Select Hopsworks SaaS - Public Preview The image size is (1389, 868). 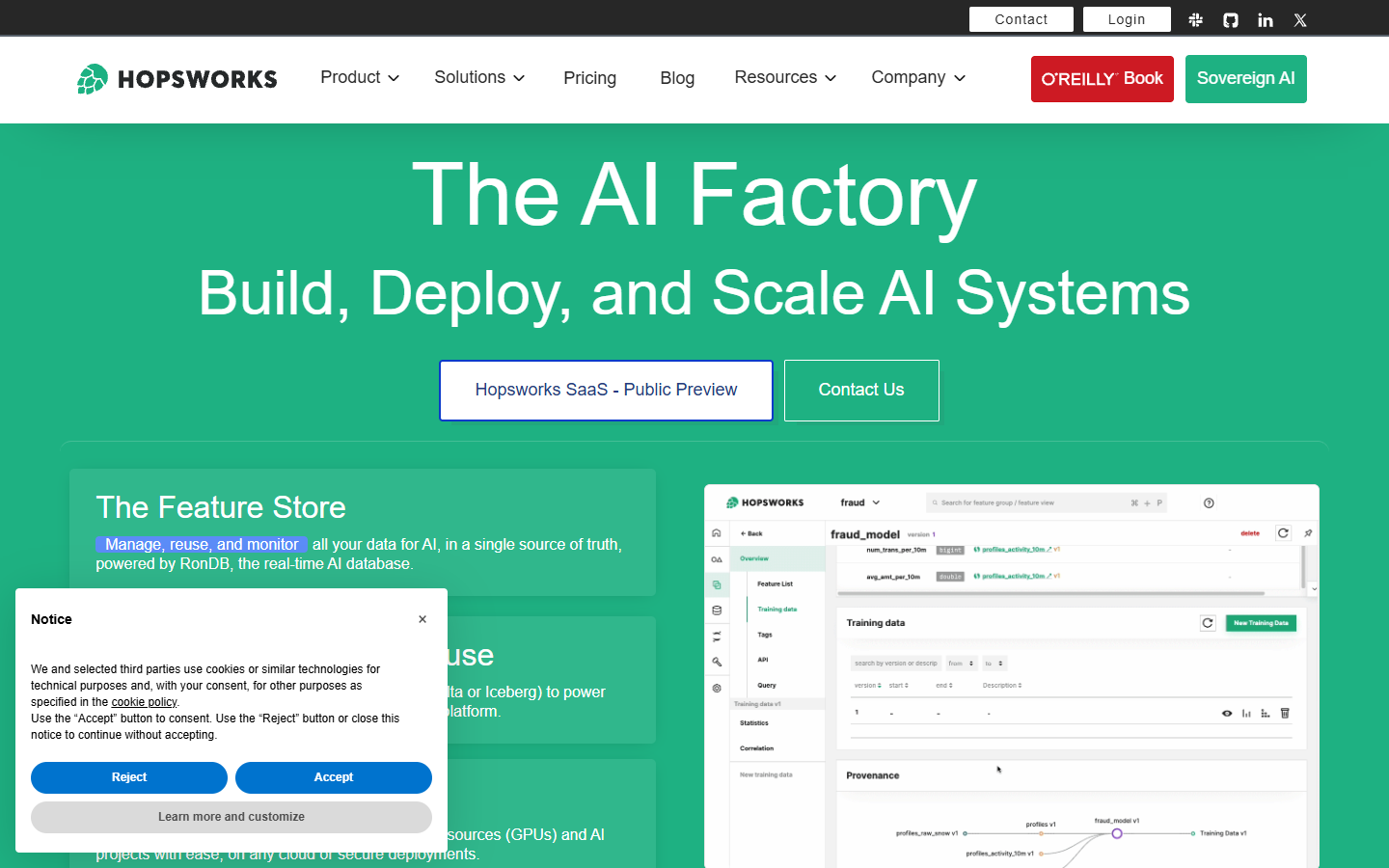click(606, 390)
